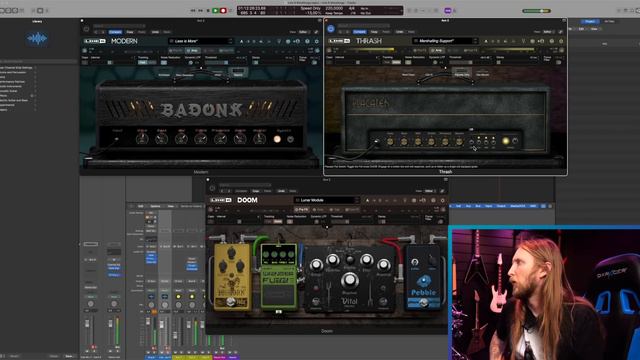Click Undo in the Modern plugin header
The width and height of the screenshot is (640, 360).
pos(155,32)
